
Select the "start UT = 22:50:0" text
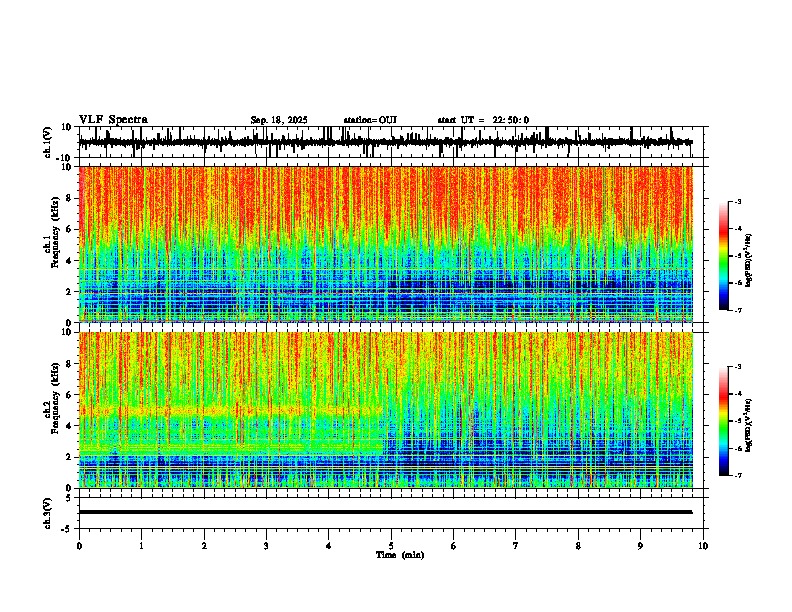point(483,120)
